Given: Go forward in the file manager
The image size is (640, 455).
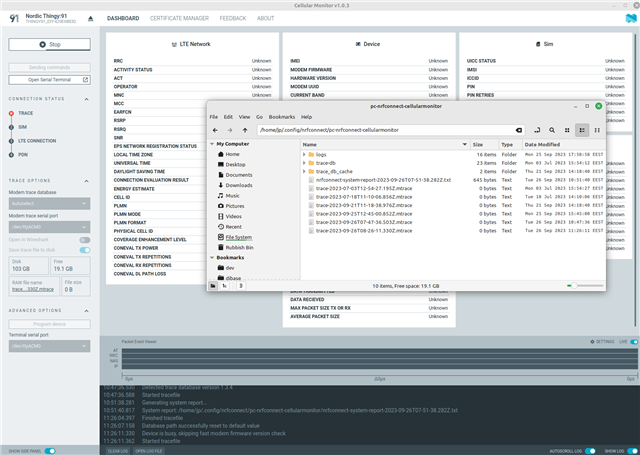Looking at the screenshot, I should coord(230,130).
